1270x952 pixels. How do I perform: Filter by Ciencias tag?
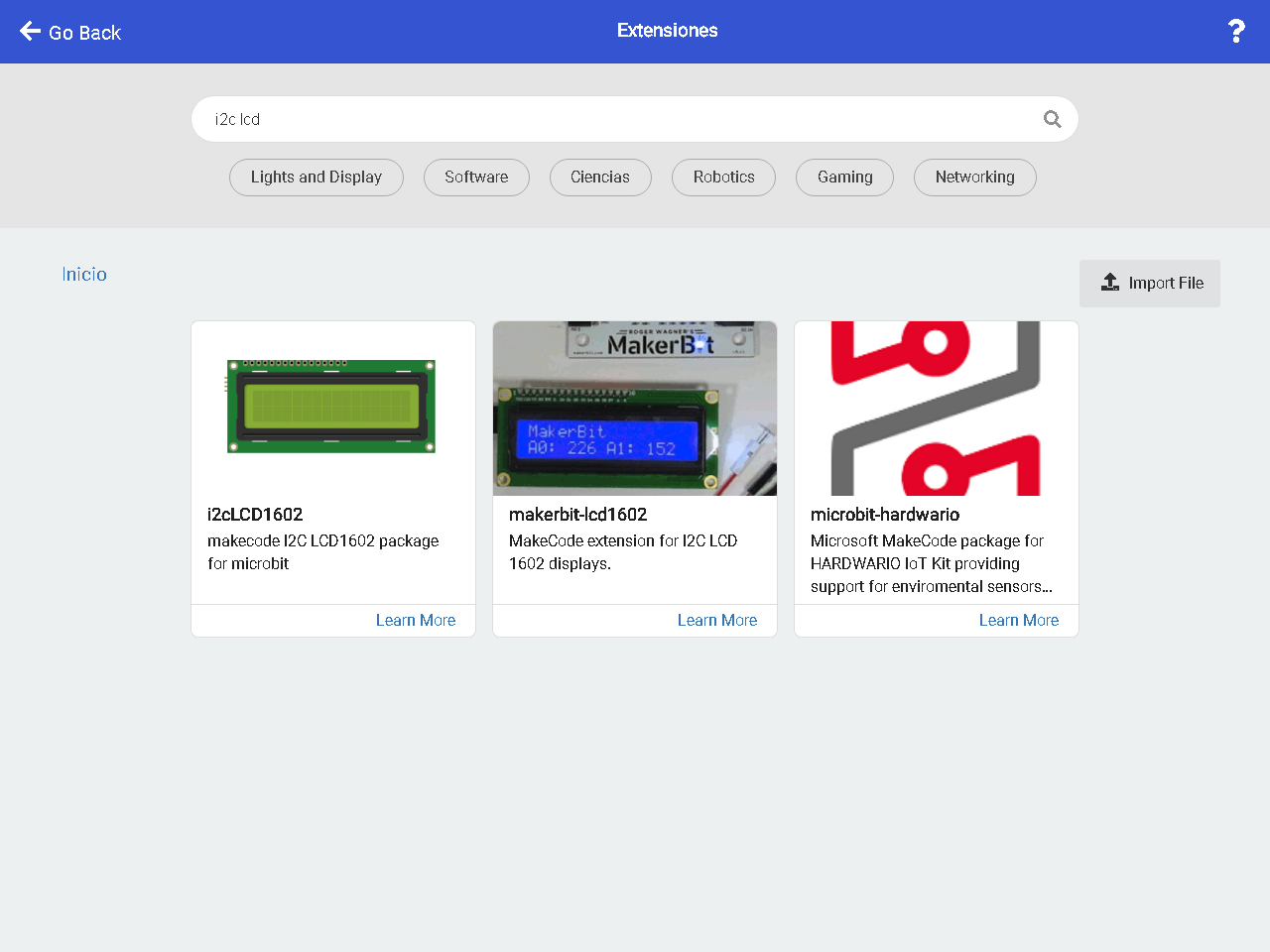coord(600,178)
